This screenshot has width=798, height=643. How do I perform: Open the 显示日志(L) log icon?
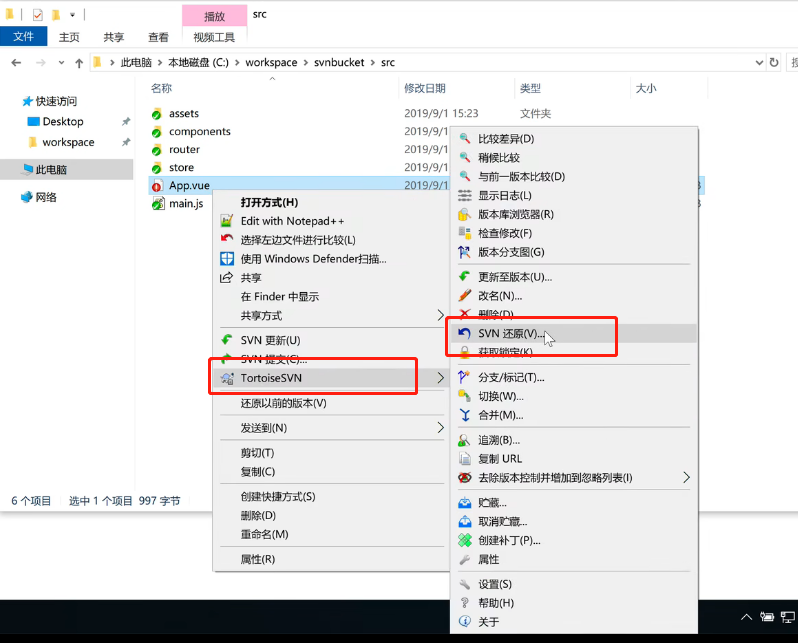[x=464, y=195]
